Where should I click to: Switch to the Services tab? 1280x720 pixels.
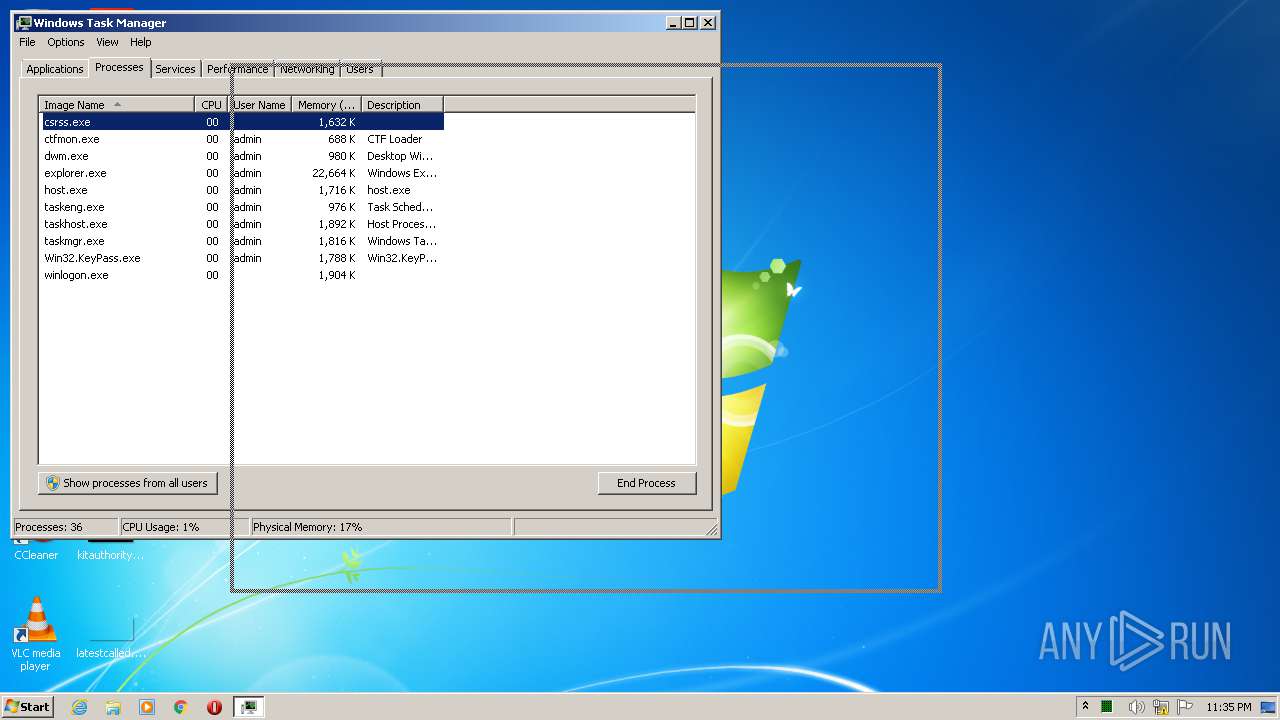(x=175, y=69)
